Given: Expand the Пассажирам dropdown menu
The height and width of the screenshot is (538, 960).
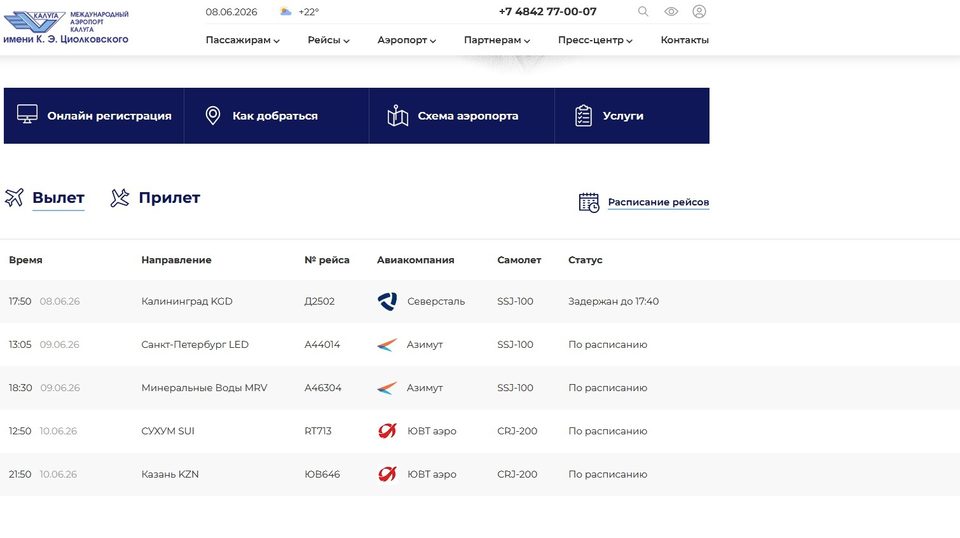Looking at the screenshot, I should coord(242,40).
